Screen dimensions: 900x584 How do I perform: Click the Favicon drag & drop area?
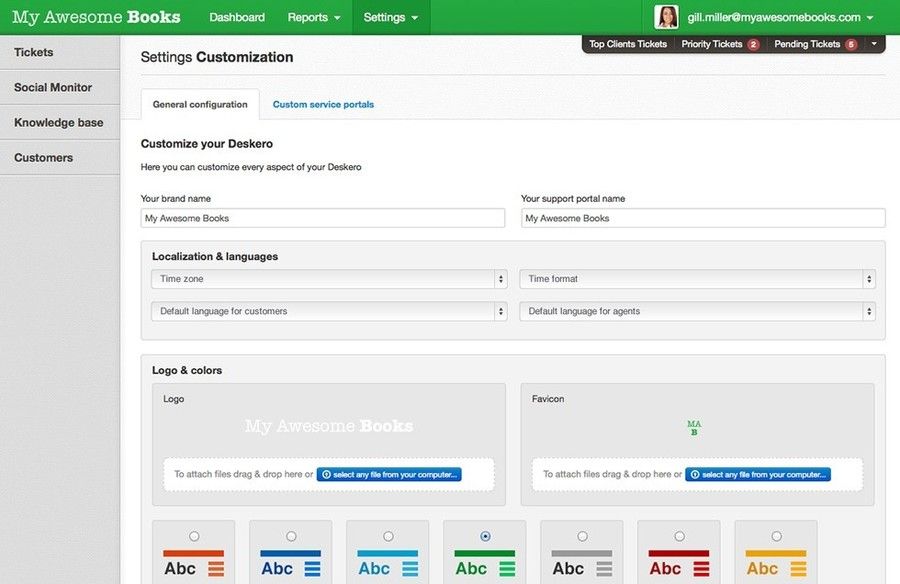697,474
